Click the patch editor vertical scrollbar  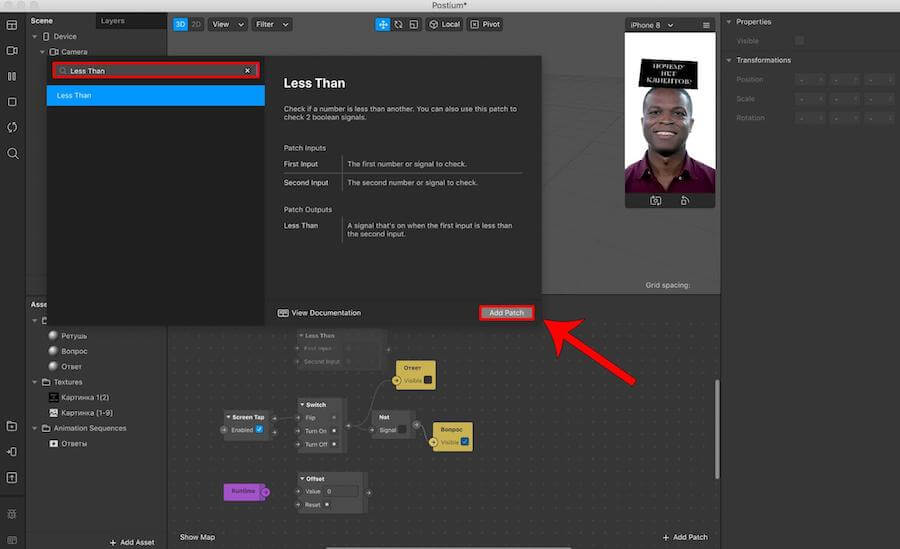pos(717,429)
